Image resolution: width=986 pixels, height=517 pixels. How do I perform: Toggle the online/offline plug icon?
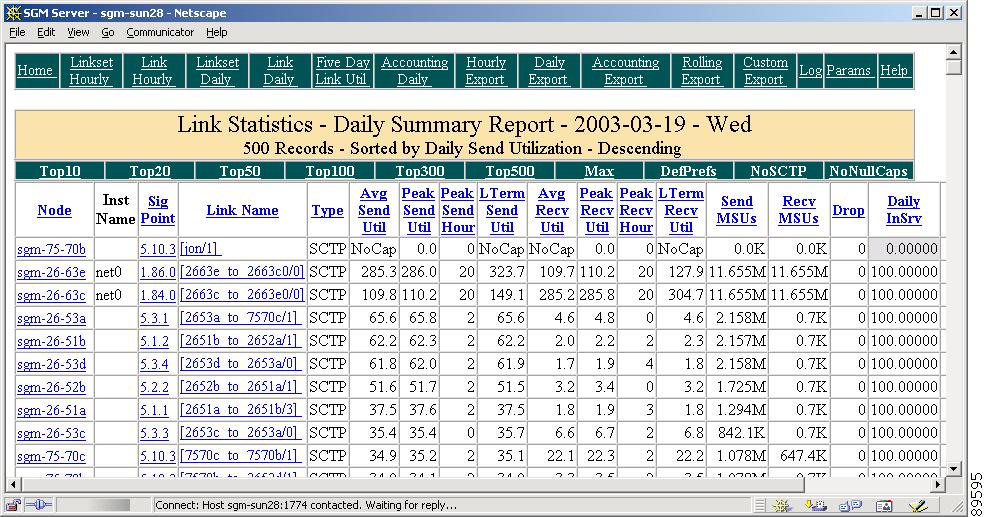coord(38,505)
